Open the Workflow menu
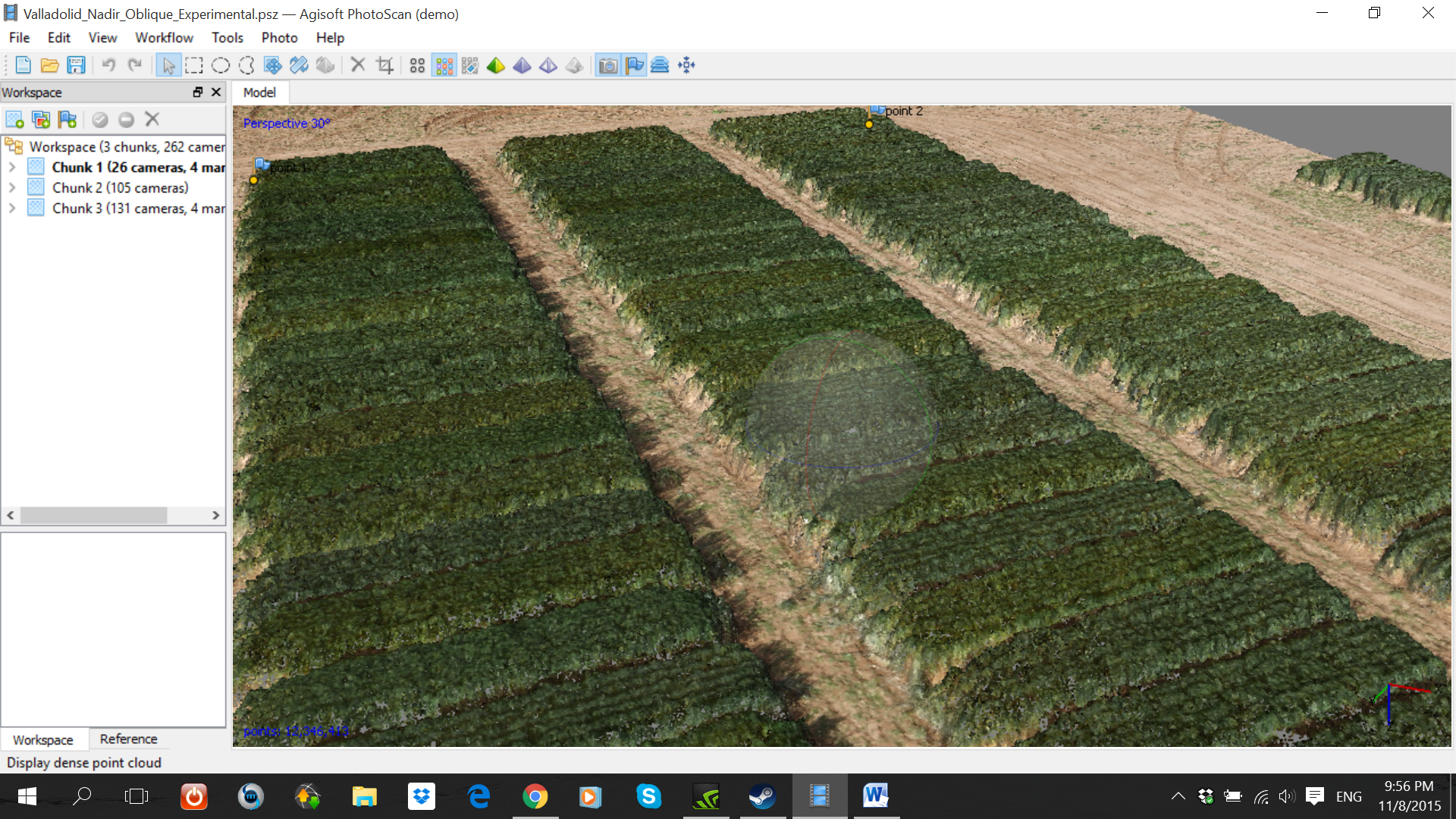The image size is (1456, 819). 164,37
